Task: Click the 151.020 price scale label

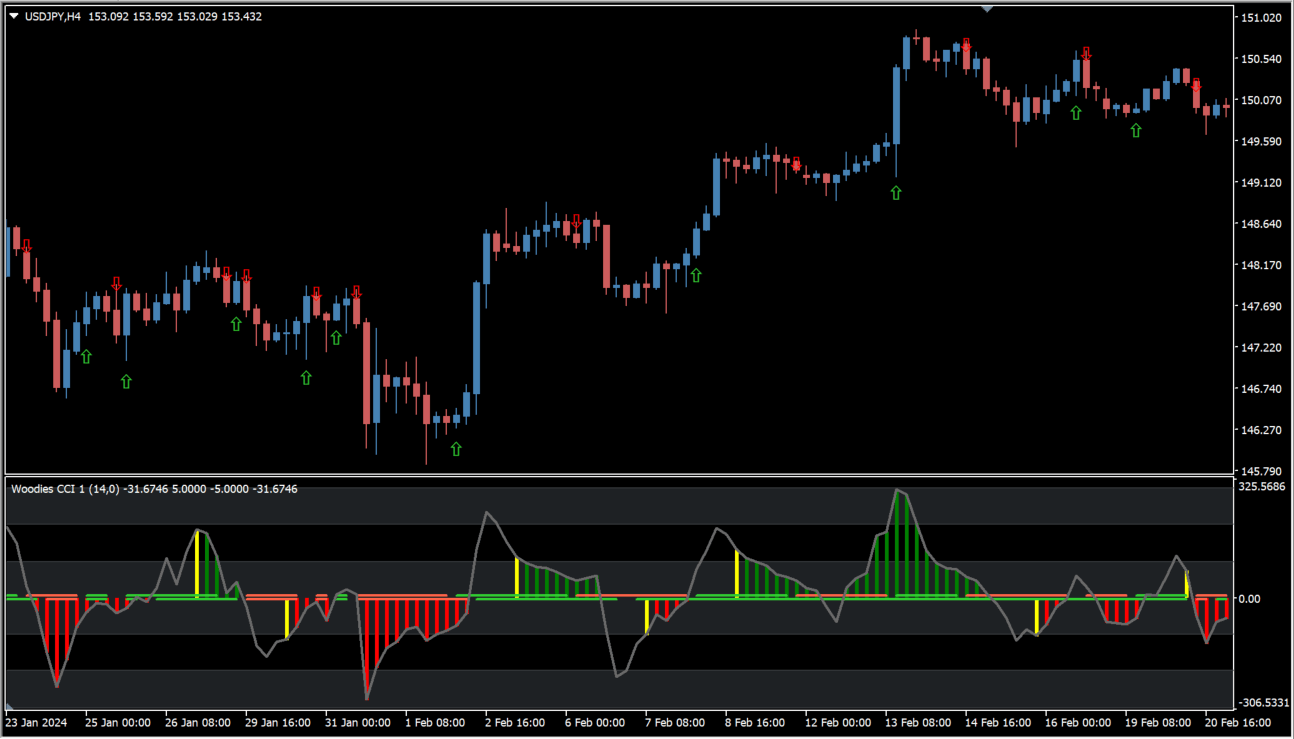Action: pos(1260,18)
